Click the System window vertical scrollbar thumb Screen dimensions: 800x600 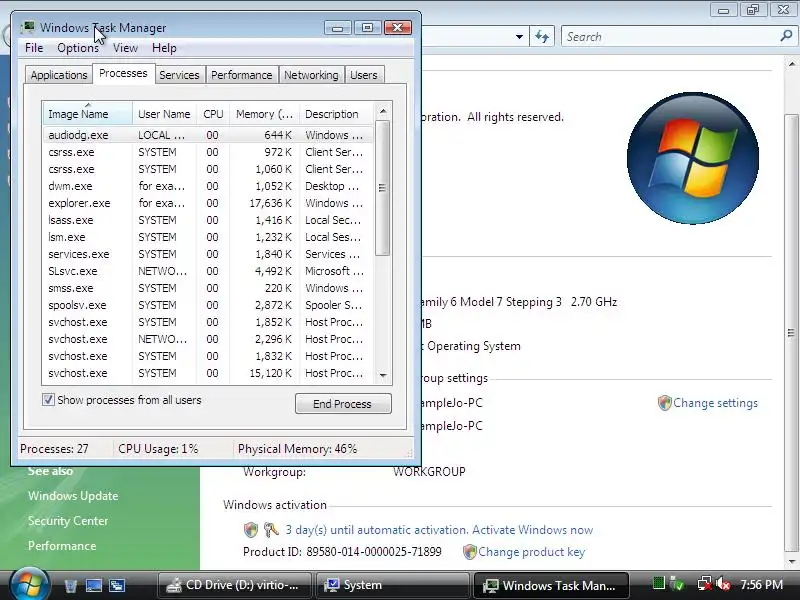click(x=791, y=333)
